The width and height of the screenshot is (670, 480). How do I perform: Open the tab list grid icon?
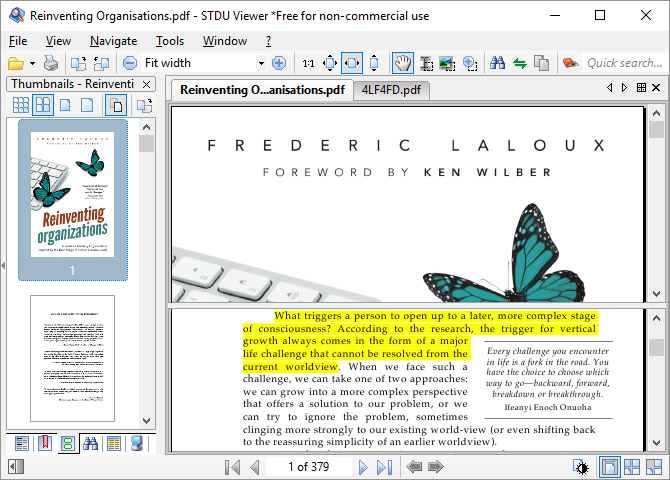coord(641,88)
